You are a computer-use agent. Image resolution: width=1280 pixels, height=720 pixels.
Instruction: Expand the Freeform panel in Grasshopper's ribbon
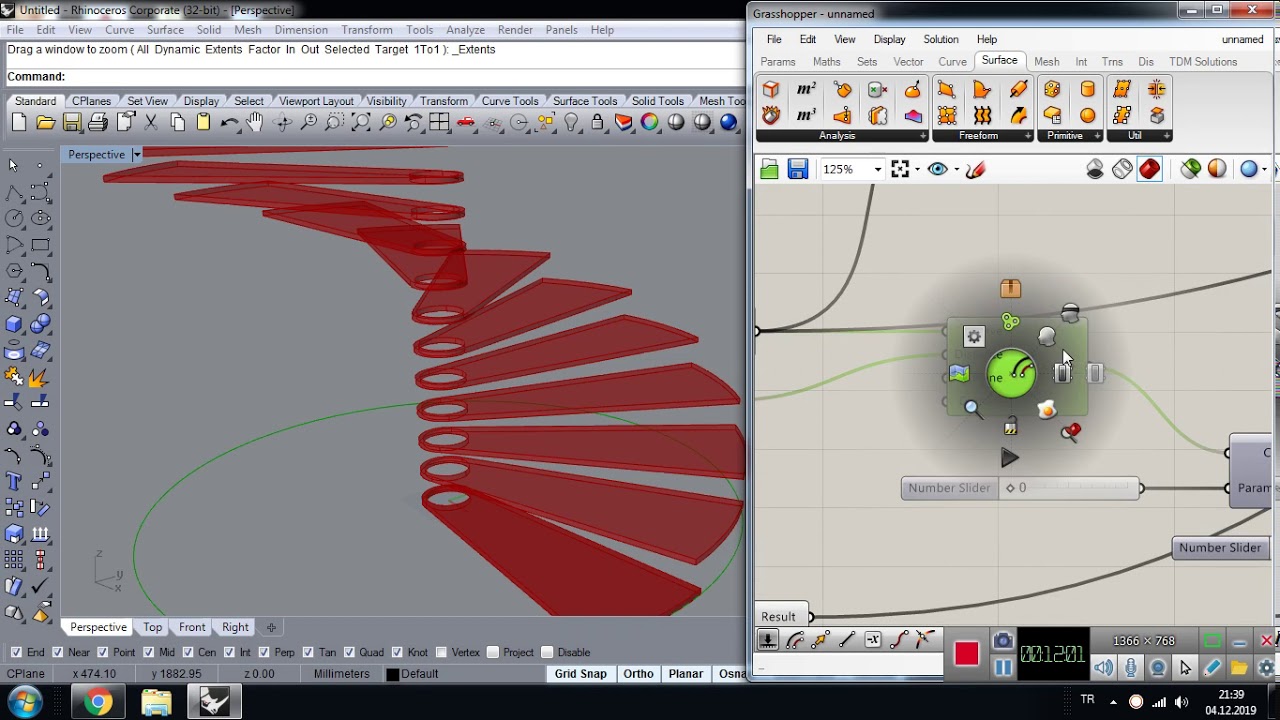click(1028, 136)
